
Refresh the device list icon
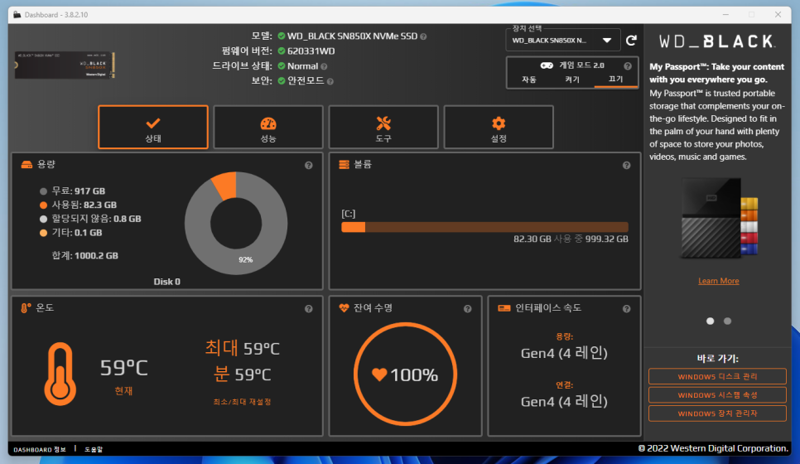pyautogui.click(x=631, y=40)
